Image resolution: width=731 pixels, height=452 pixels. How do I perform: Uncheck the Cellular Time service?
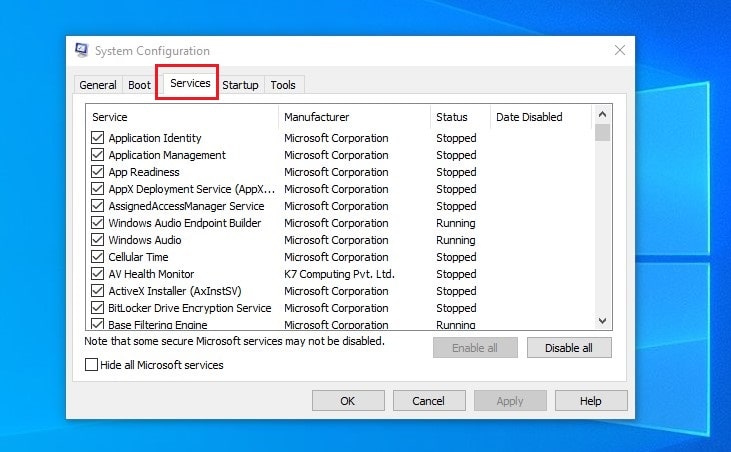click(97, 257)
